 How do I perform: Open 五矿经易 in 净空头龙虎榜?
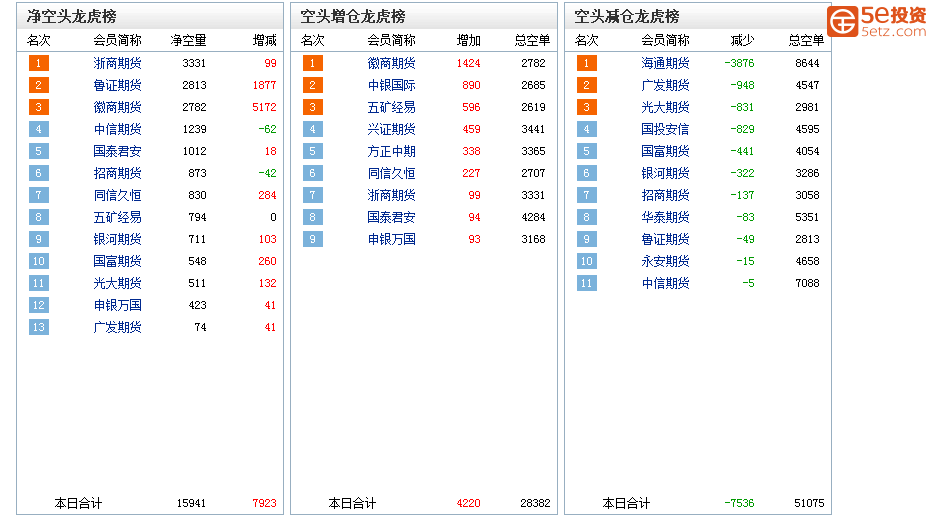click(117, 217)
